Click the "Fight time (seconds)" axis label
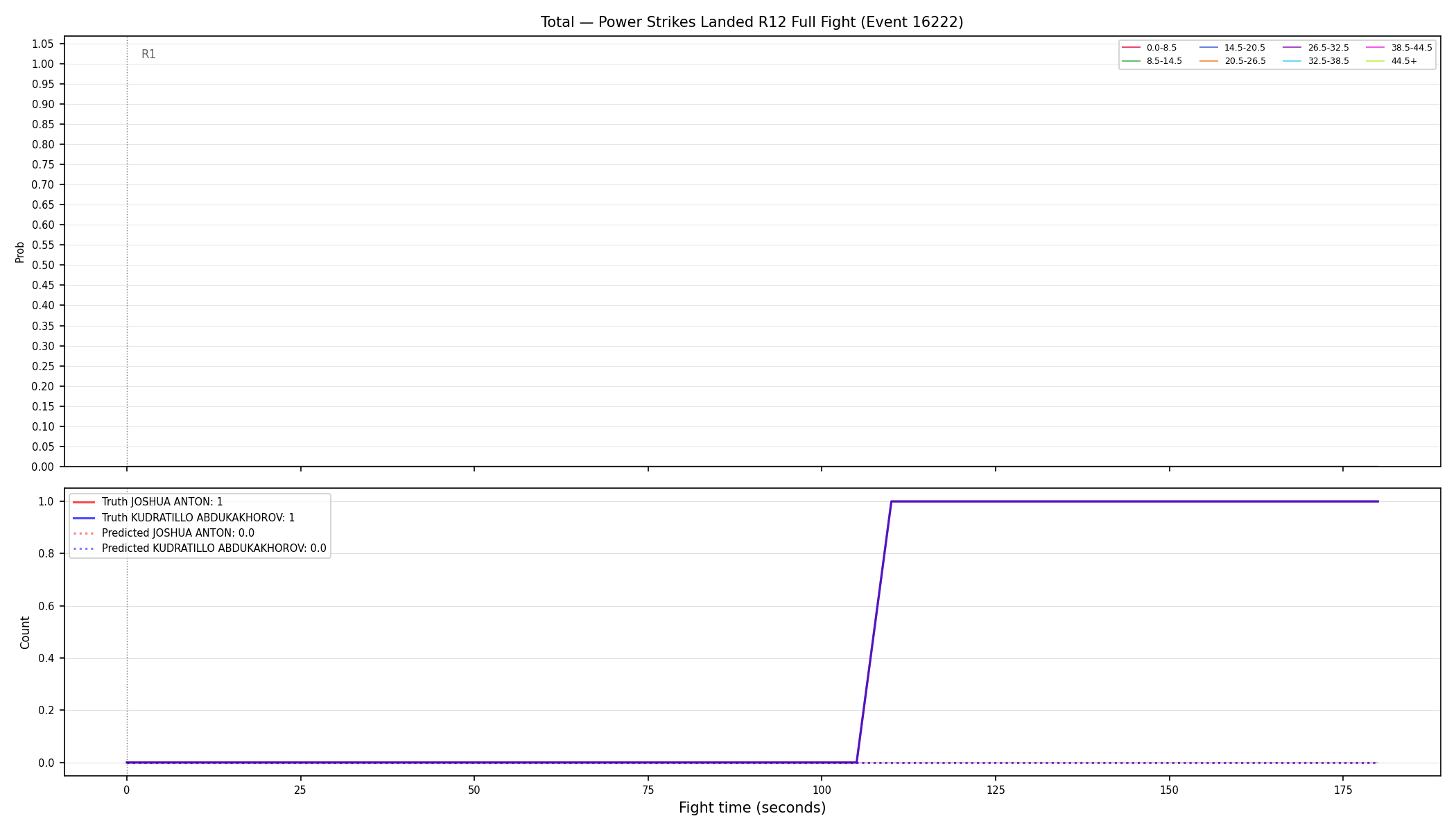1456x832 pixels. tap(752, 808)
